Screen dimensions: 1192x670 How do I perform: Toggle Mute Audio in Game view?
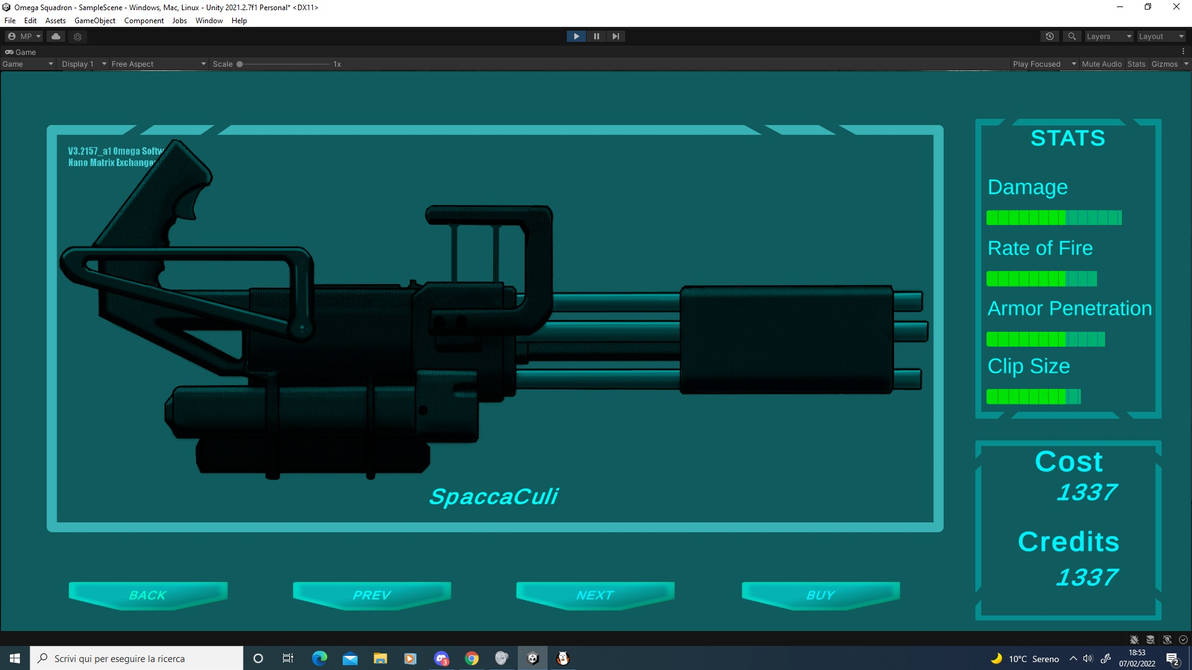point(1101,64)
